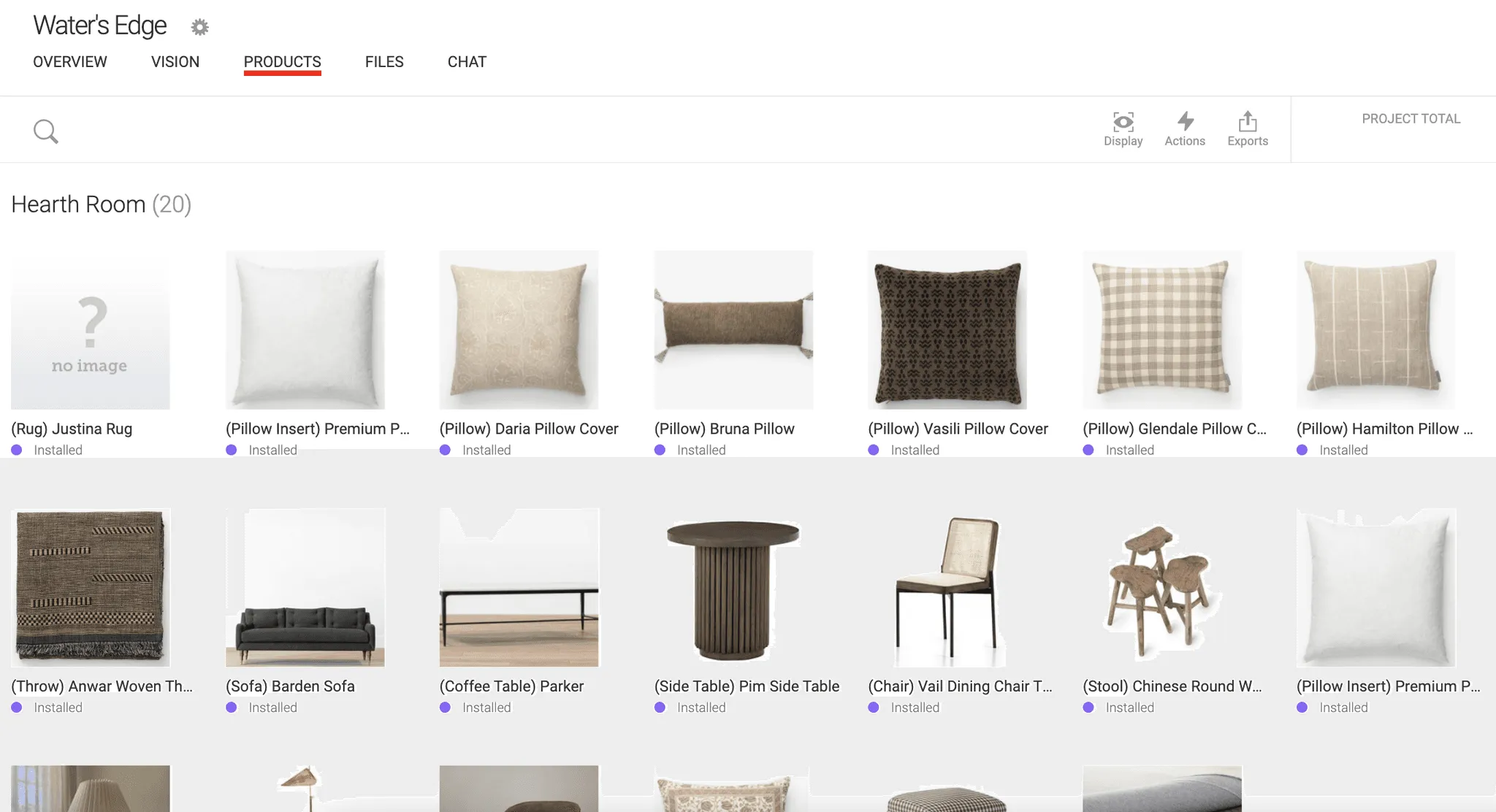Click Installed status dot under Barden Sofa
The height and width of the screenshot is (812, 1496).
click(x=232, y=708)
